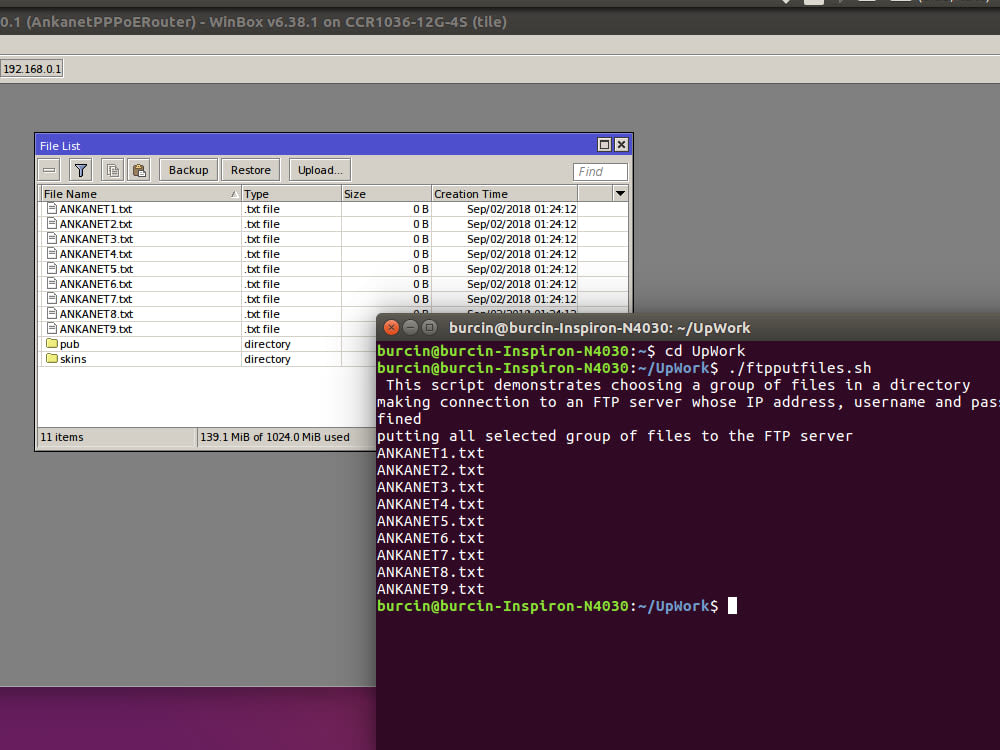Select the skins directory row
The width and height of the screenshot is (1000, 750).
pyautogui.click(x=207, y=359)
